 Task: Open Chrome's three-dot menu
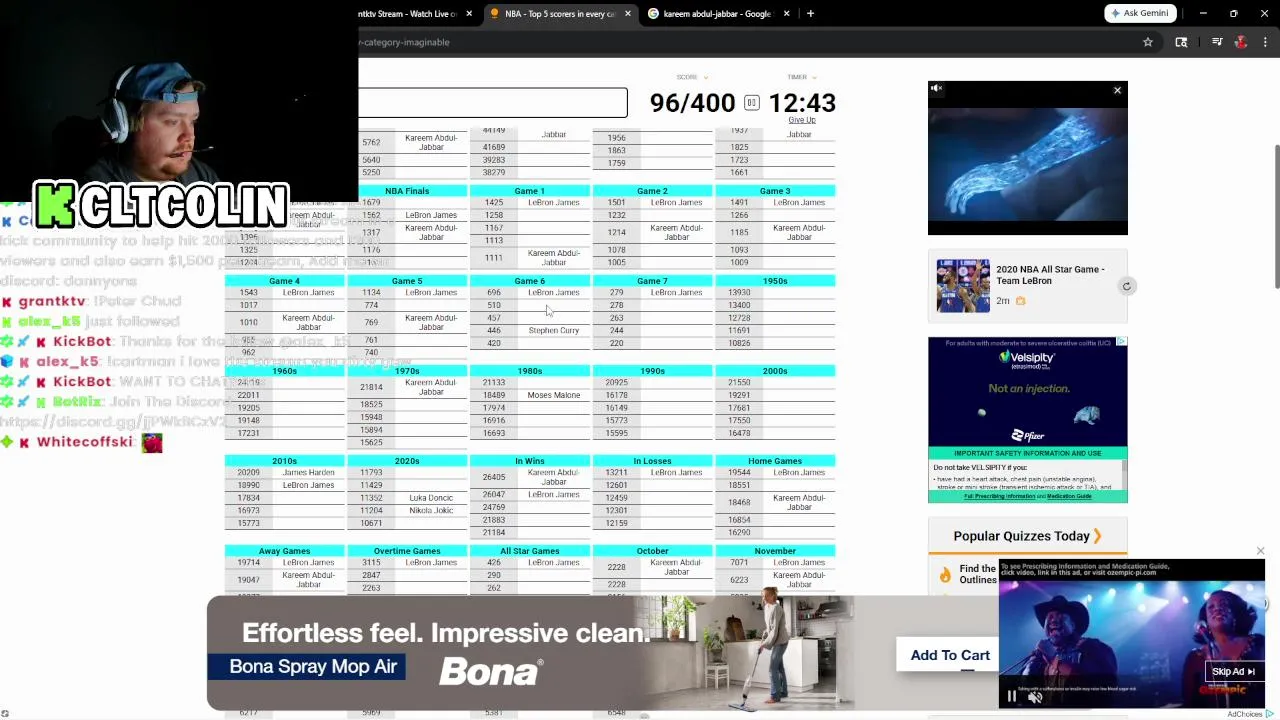(1265, 42)
